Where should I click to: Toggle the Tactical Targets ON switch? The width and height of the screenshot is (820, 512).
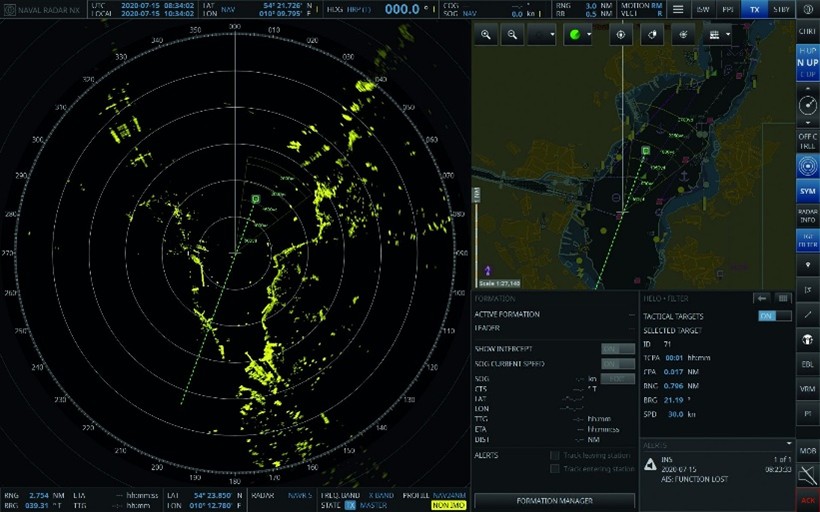point(774,316)
